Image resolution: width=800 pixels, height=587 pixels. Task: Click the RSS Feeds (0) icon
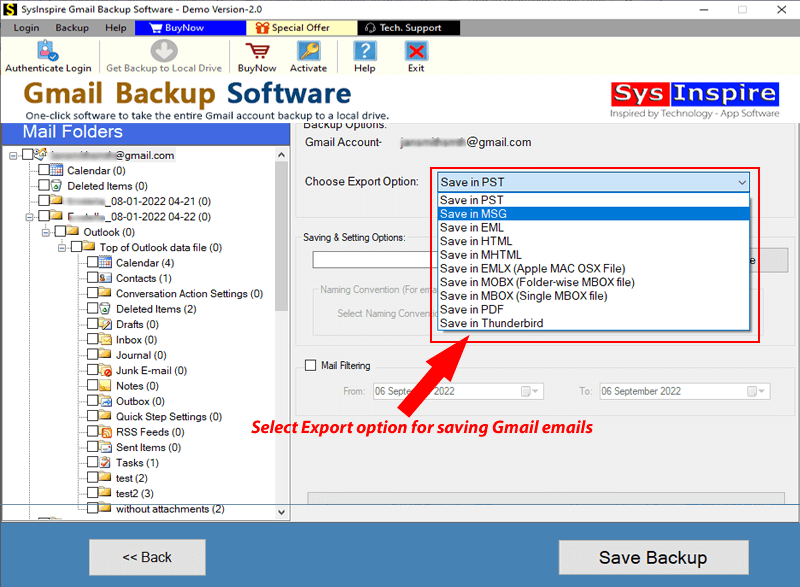click(105, 432)
